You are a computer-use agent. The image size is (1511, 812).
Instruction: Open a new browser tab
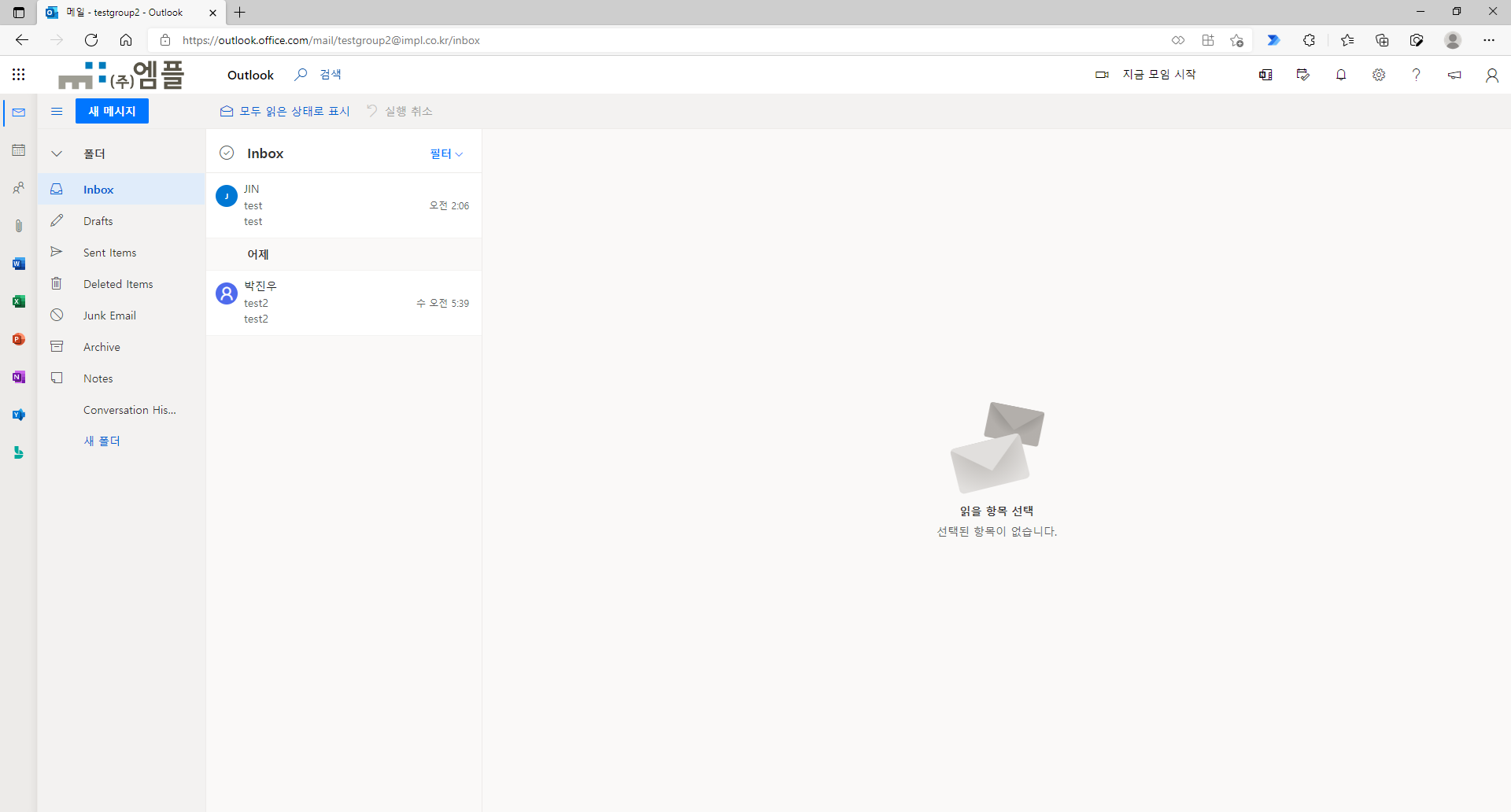click(240, 13)
